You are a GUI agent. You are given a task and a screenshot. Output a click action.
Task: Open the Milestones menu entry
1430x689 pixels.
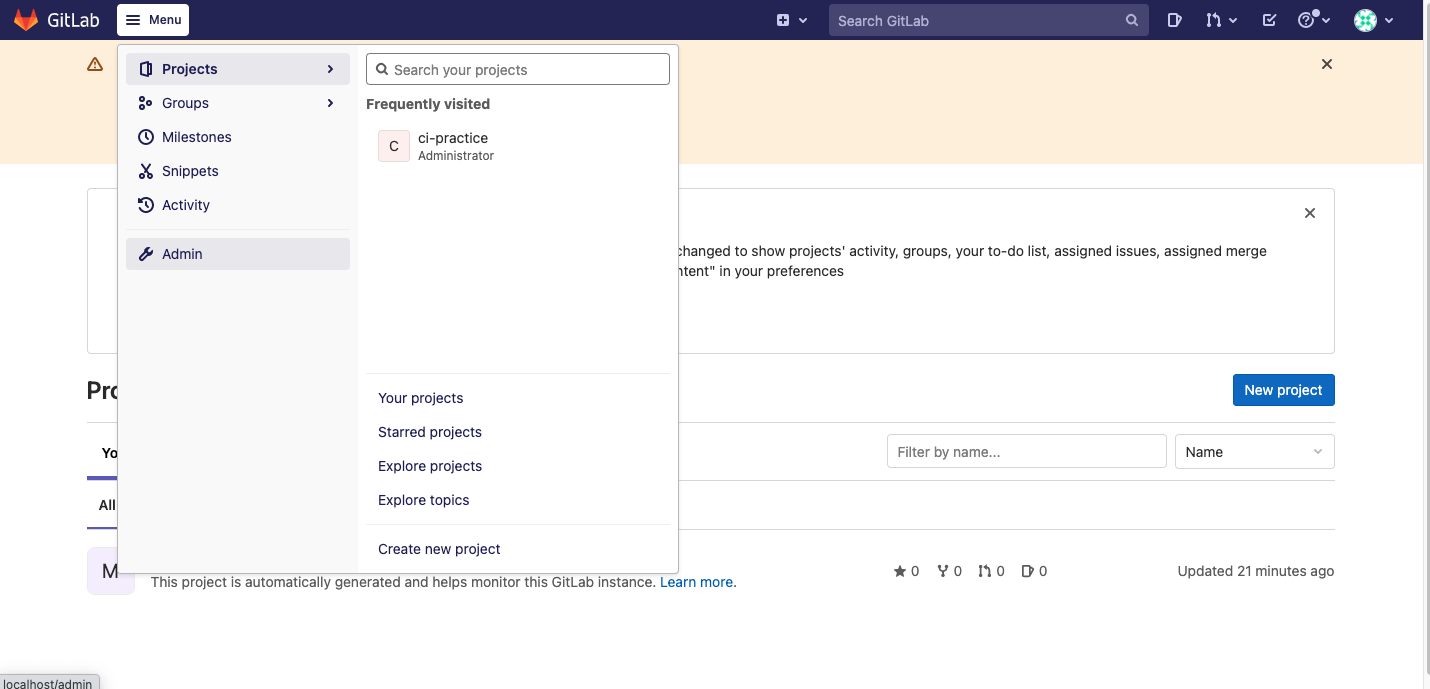[196, 137]
